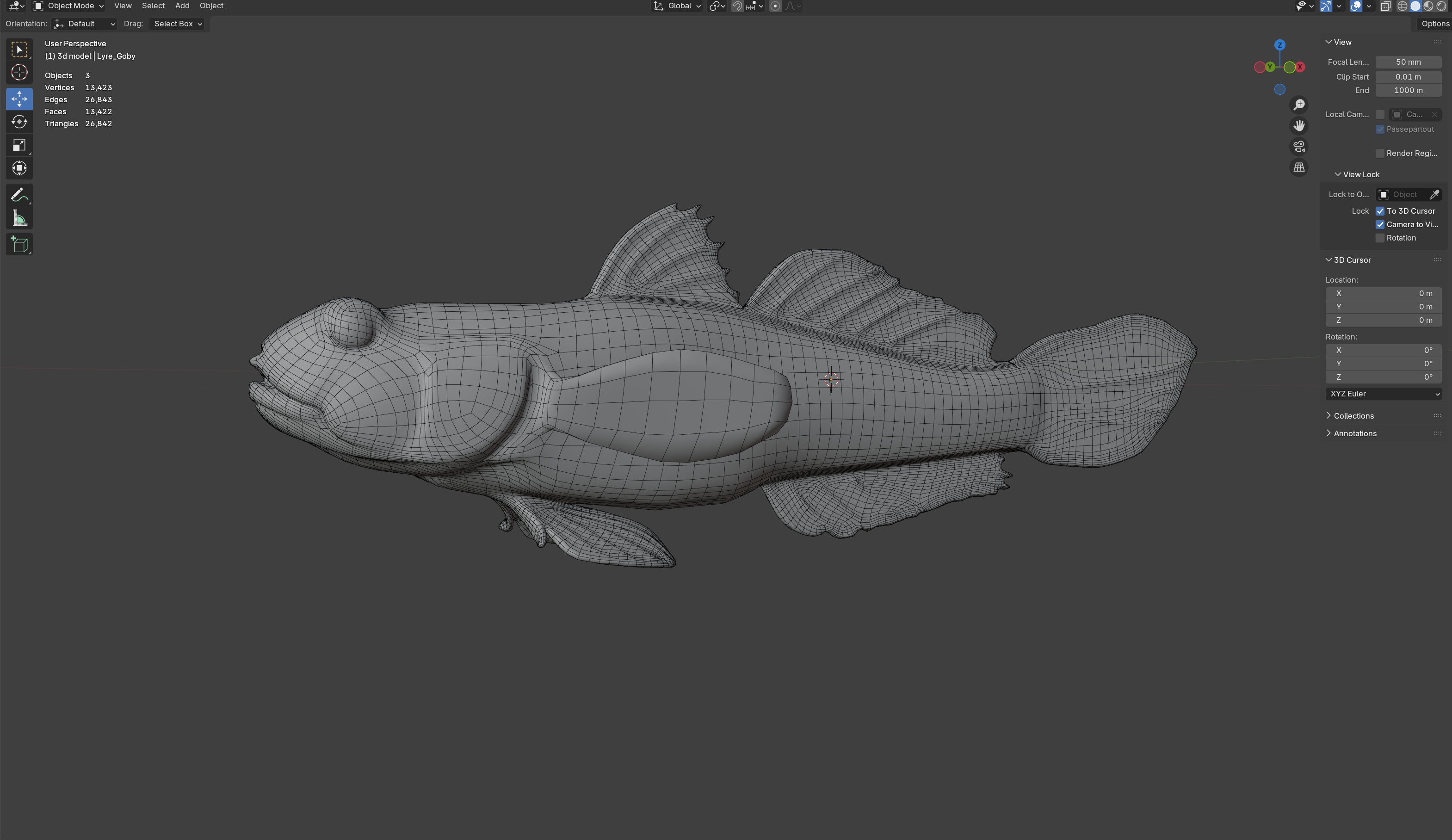Enable the Render Region checkbox
Screen dimensions: 1452x840
[x=1380, y=153]
